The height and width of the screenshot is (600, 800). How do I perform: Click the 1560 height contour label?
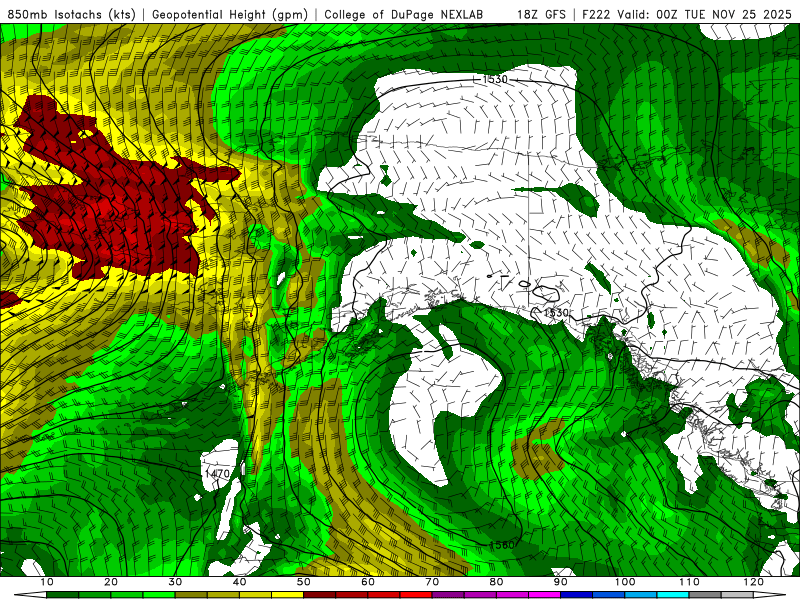(502, 545)
